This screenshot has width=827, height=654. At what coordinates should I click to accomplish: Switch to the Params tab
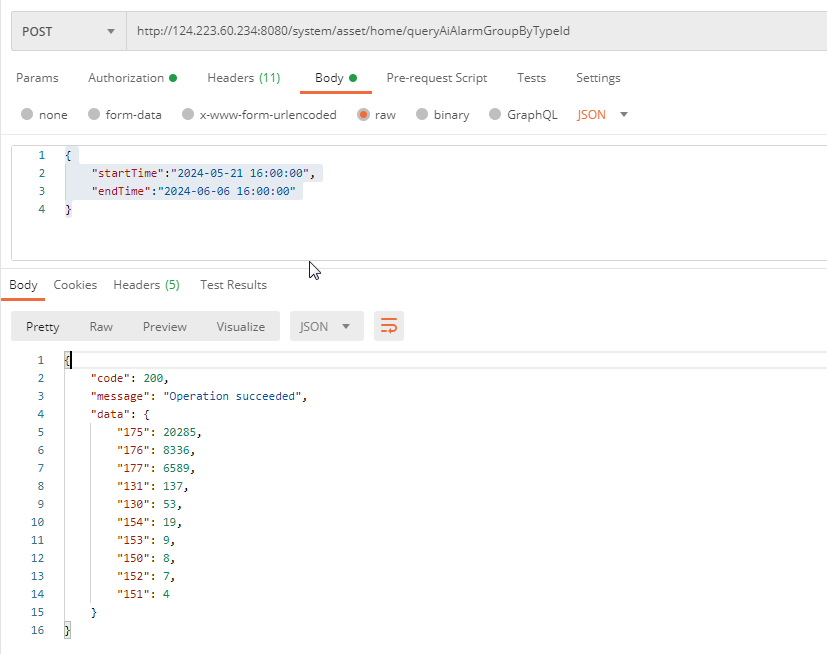37,78
